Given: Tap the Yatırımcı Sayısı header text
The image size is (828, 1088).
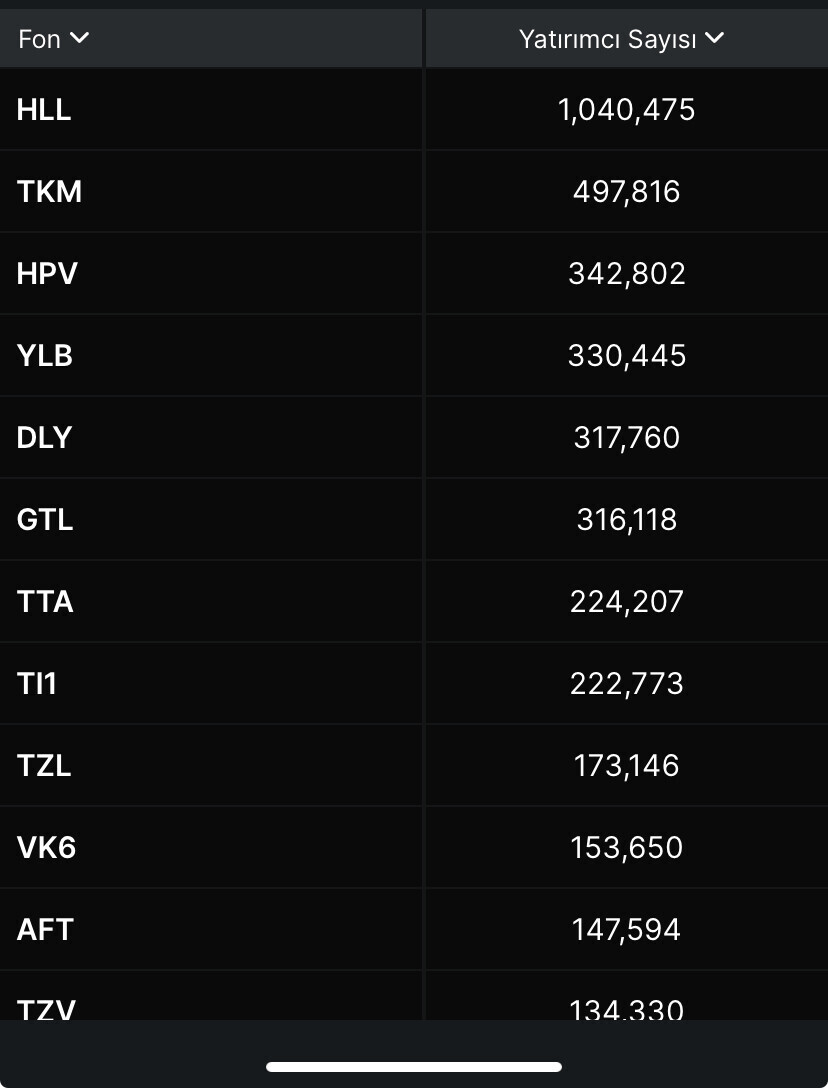Looking at the screenshot, I should tap(607, 40).
